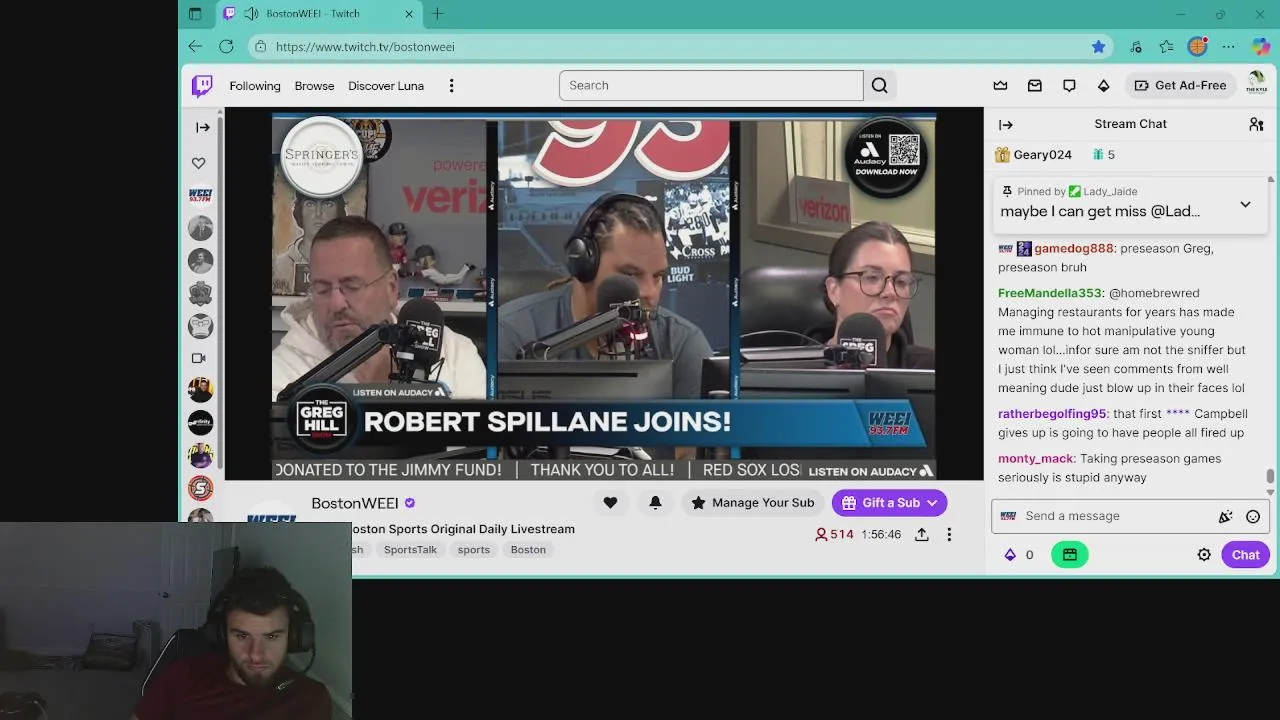Viewport: 1280px width, 720px height.
Task: Open the WEEI channel in sidebar
Action: coord(200,195)
